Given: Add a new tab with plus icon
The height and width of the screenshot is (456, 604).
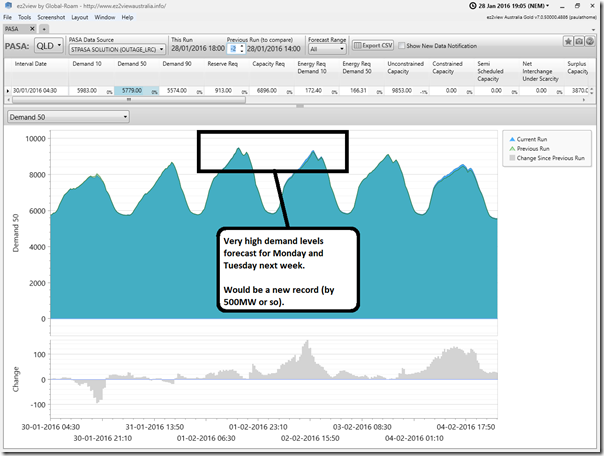Looking at the screenshot, I should tap(44, 29).
